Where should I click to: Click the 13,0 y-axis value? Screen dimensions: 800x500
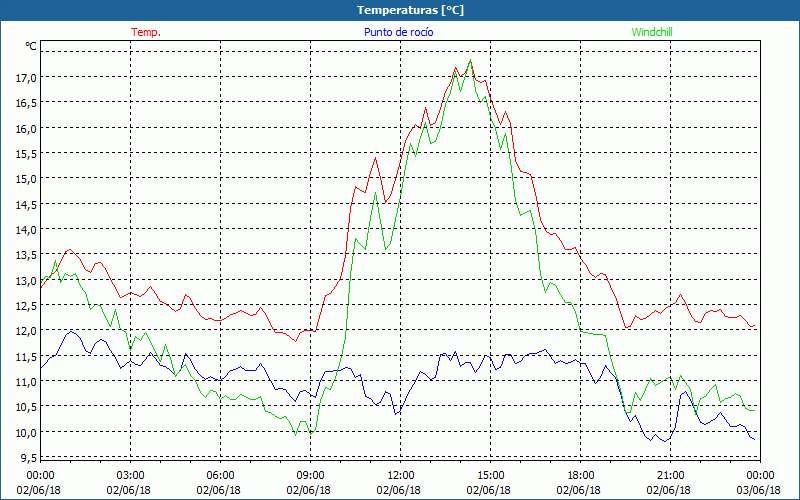(26, 280)
